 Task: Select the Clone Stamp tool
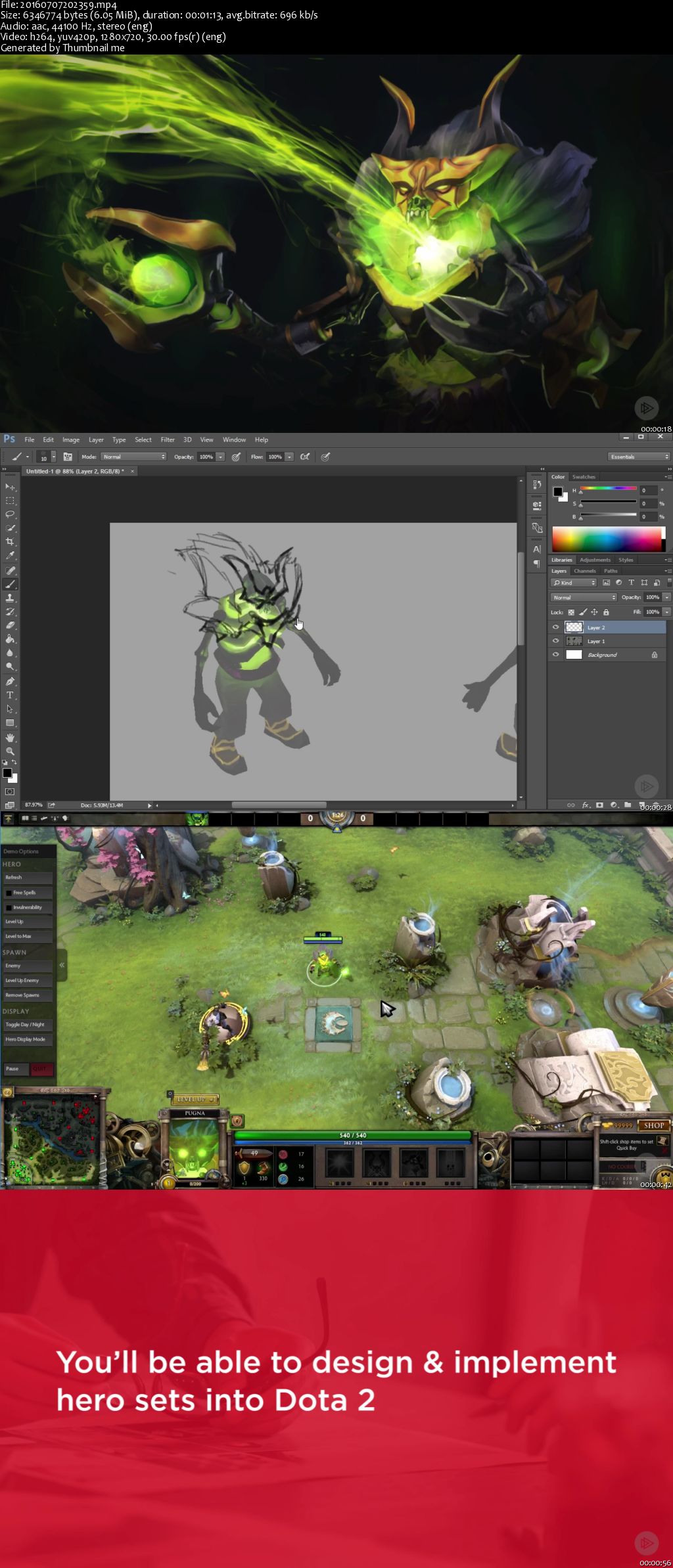point(10,598)
